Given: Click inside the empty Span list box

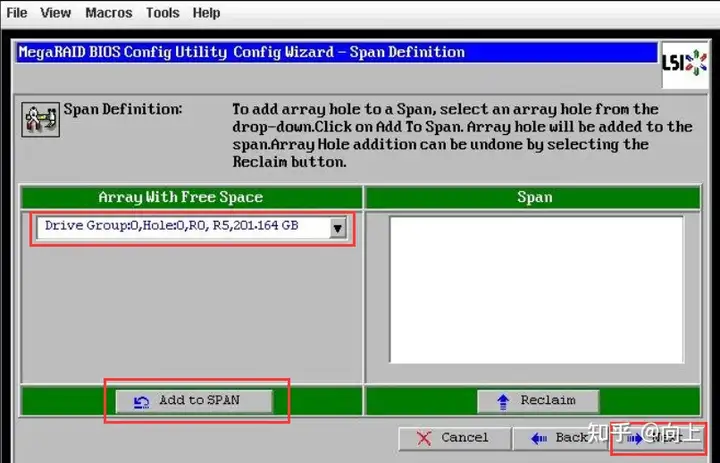Looking at the screenshot, I should 536,290.
